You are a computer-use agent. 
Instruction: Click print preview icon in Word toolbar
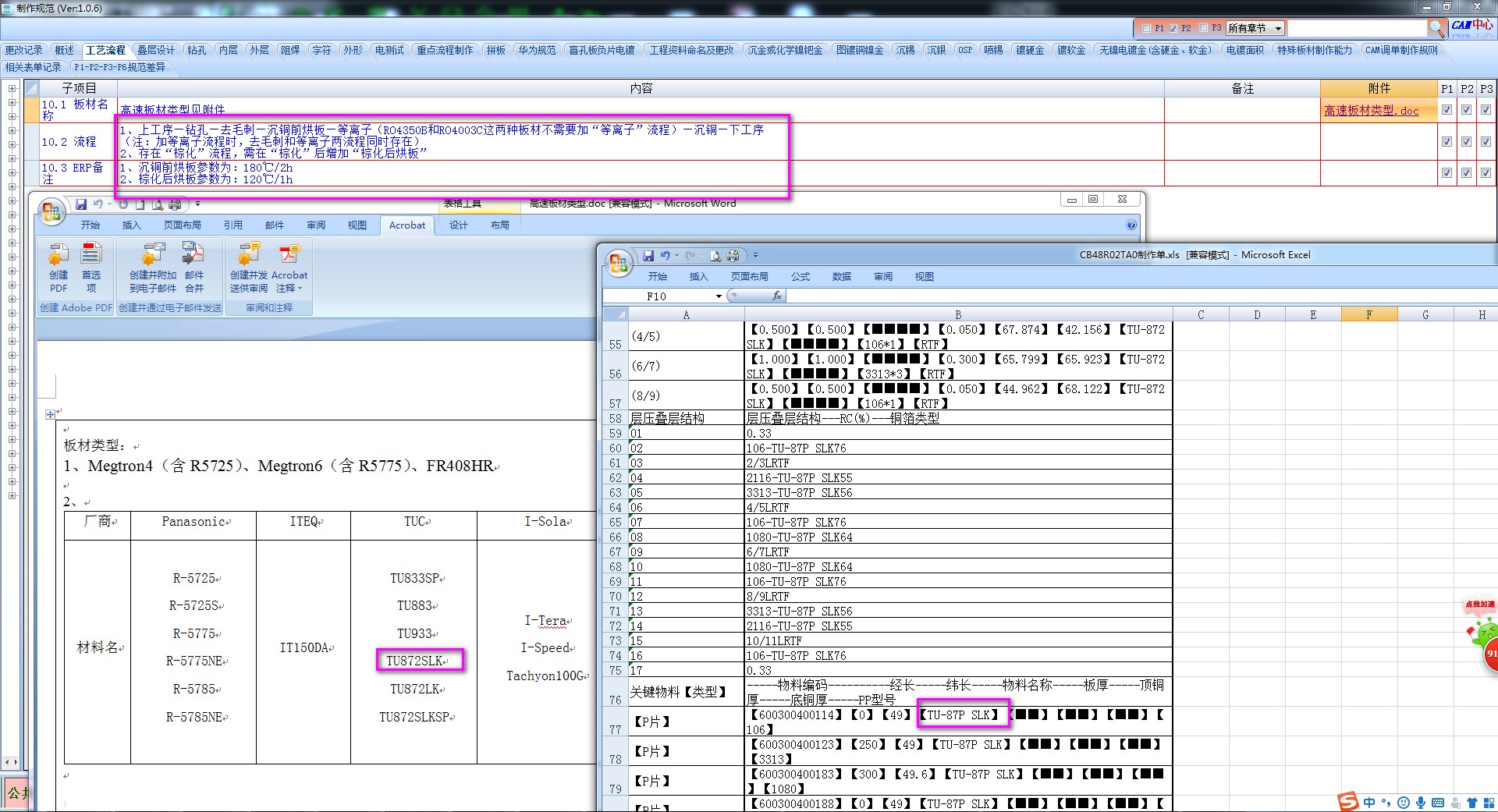pyautogui.click(x=158, y=204)
